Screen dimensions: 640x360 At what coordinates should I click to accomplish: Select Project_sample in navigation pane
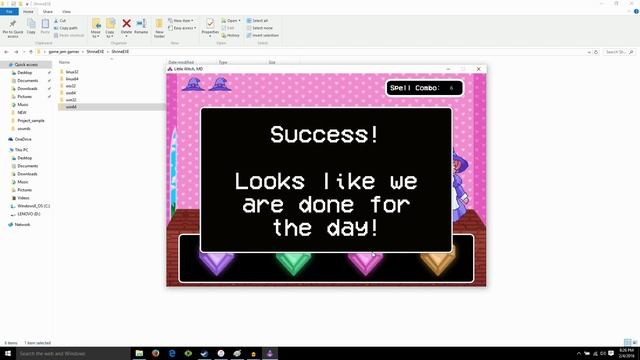tap(31, 120)
